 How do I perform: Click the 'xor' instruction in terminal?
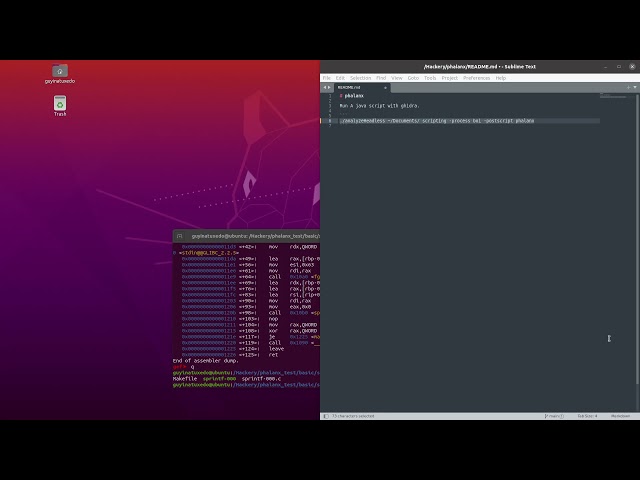coord(273,331)
